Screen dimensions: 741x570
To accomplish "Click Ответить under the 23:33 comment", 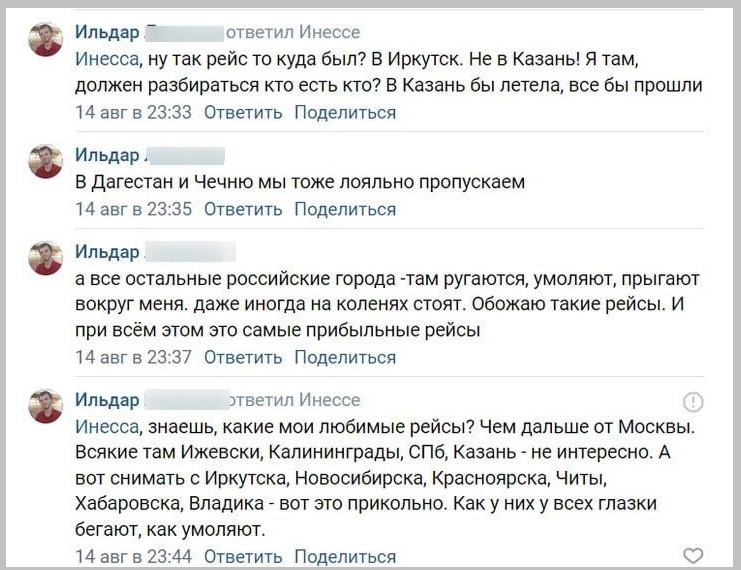I will pos(243,112).
